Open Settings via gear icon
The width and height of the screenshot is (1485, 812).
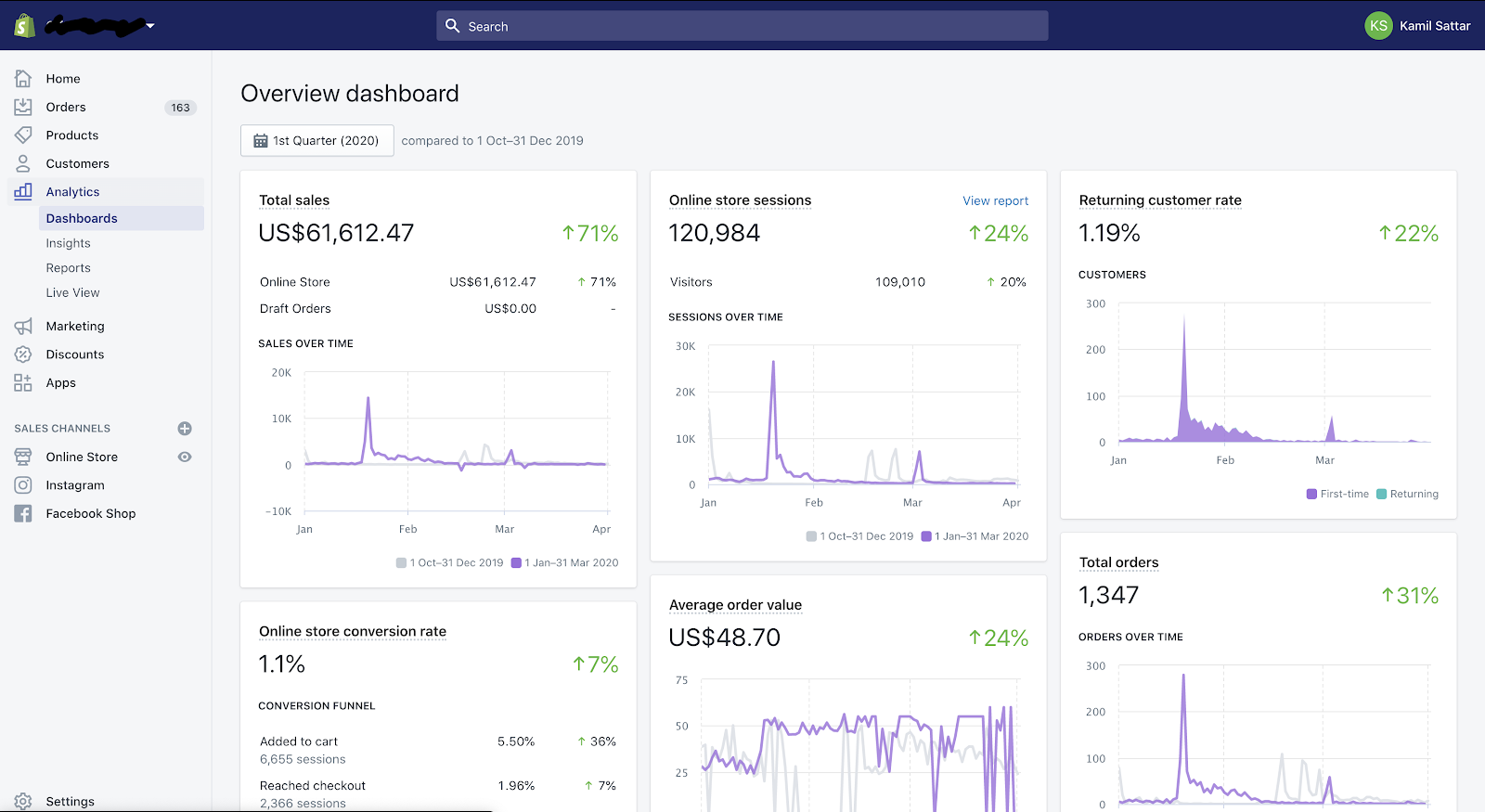coord(23,801)
